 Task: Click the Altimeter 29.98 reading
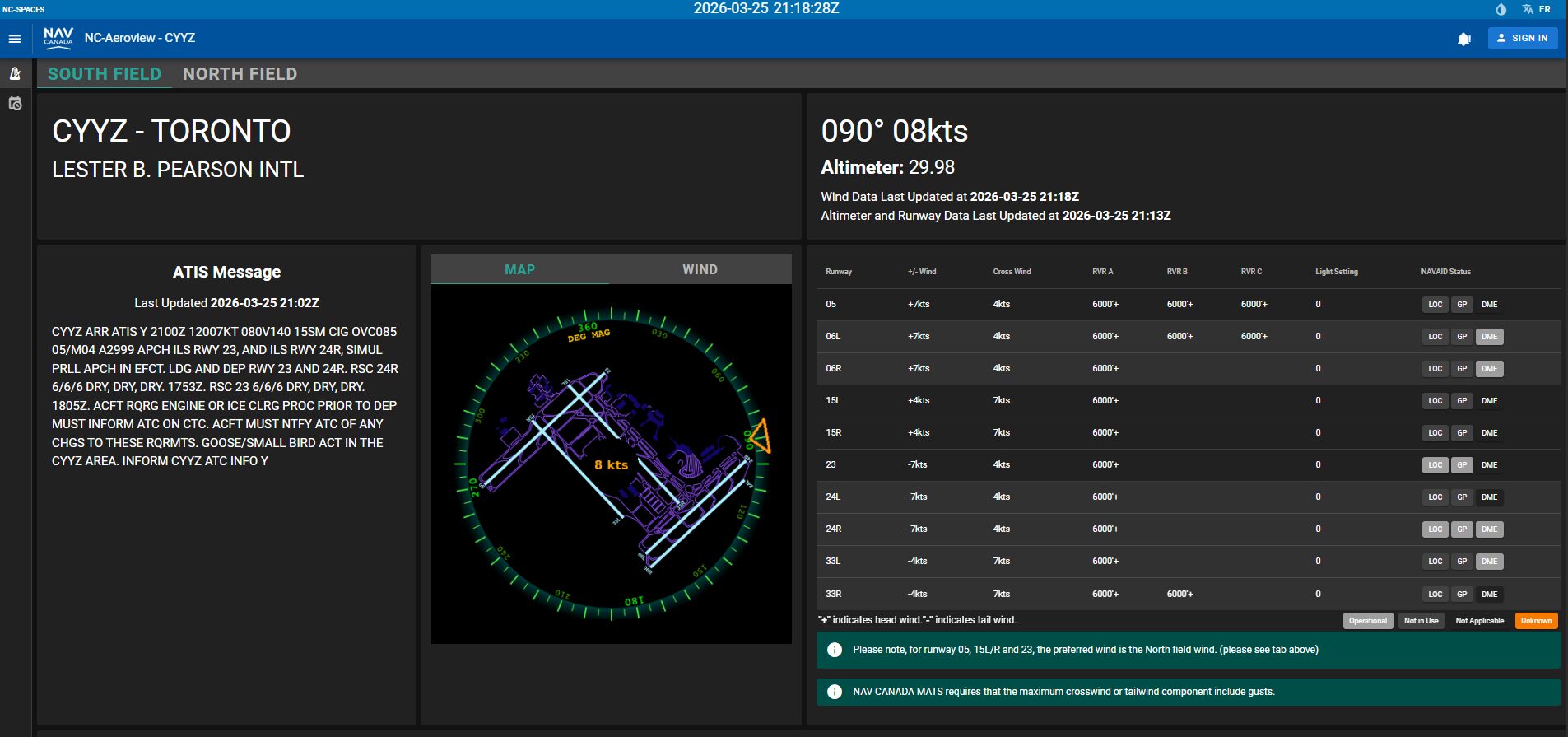[x=888, y=168]
